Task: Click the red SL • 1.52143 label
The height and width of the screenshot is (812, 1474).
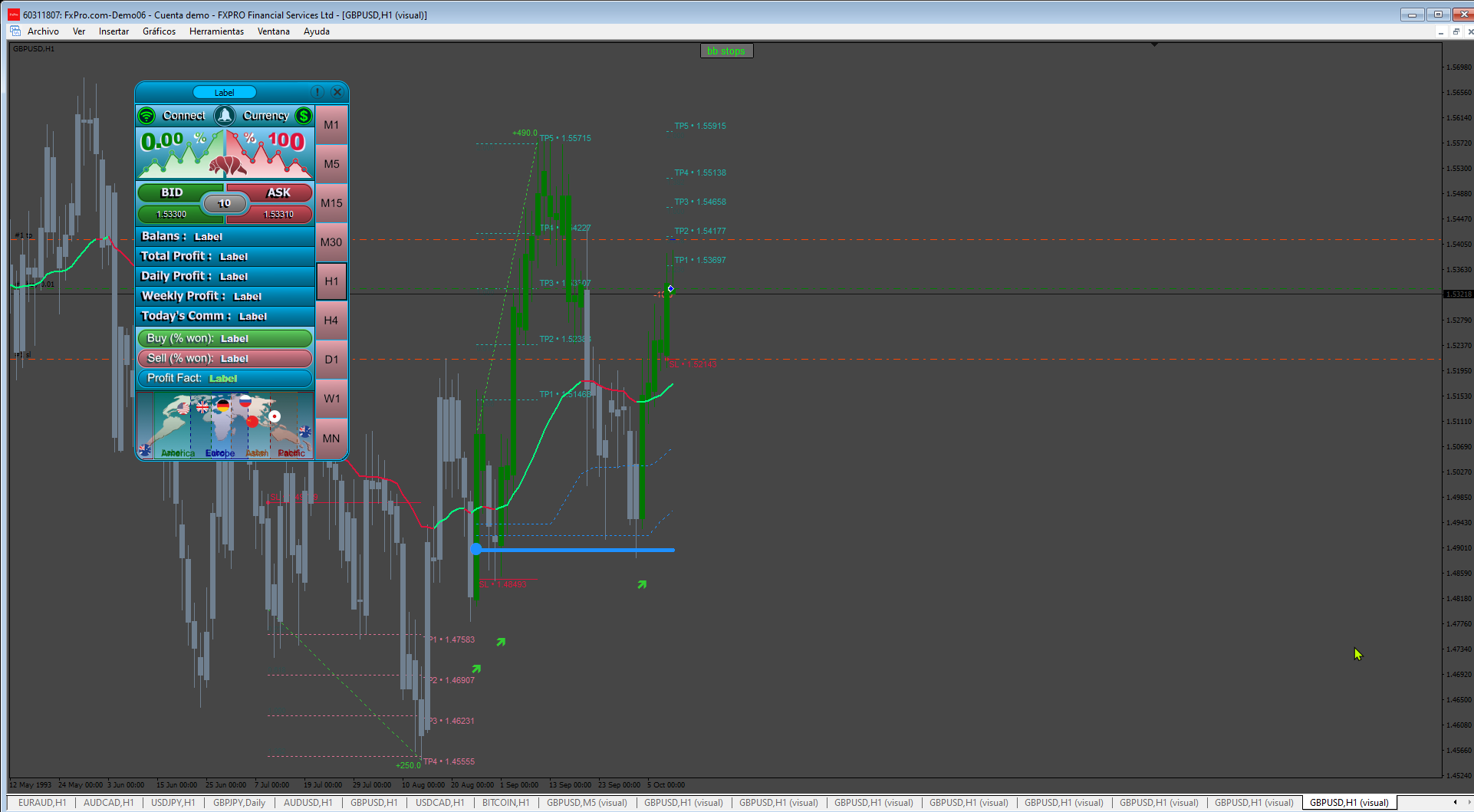Action: (693, 364)
